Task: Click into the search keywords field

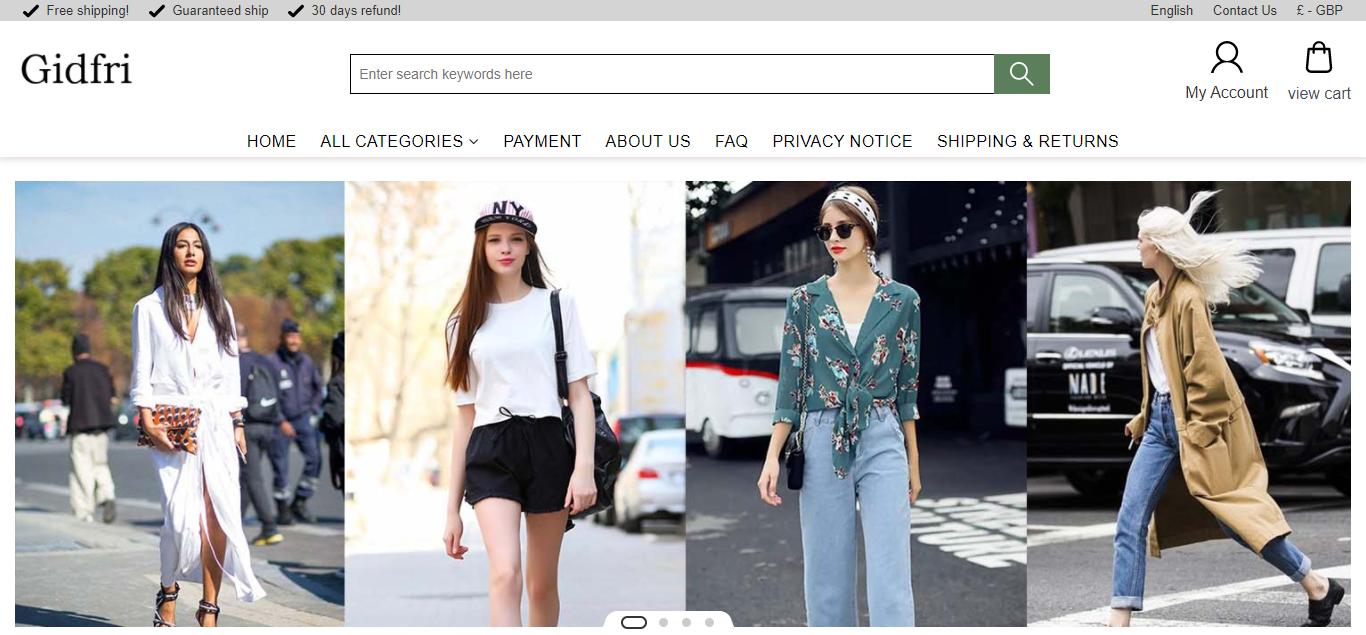Action: 671,74
